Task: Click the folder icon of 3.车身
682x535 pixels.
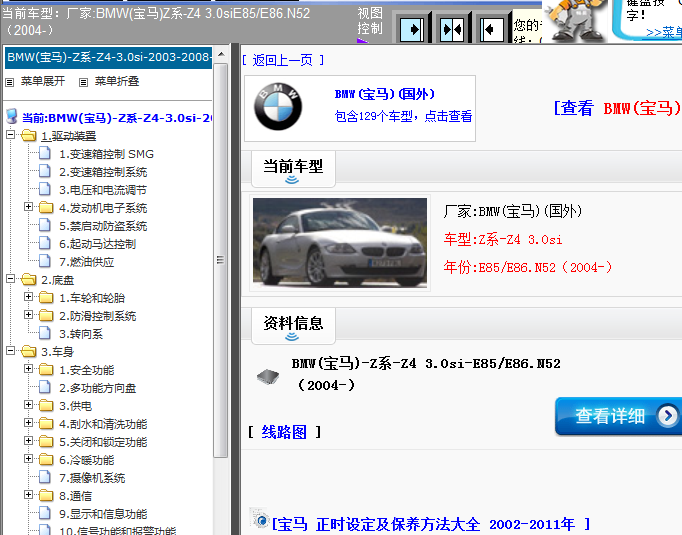Action: click(x=29, y=351)
